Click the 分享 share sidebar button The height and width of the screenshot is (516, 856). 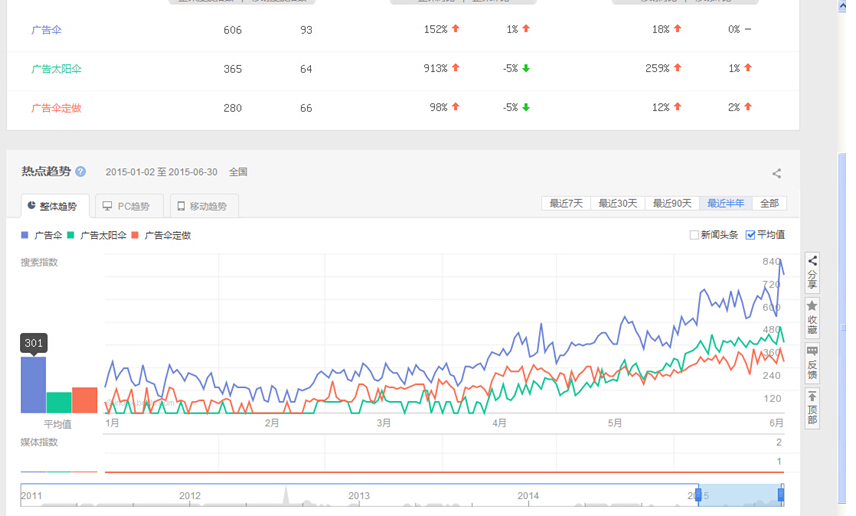coord(812,268)
